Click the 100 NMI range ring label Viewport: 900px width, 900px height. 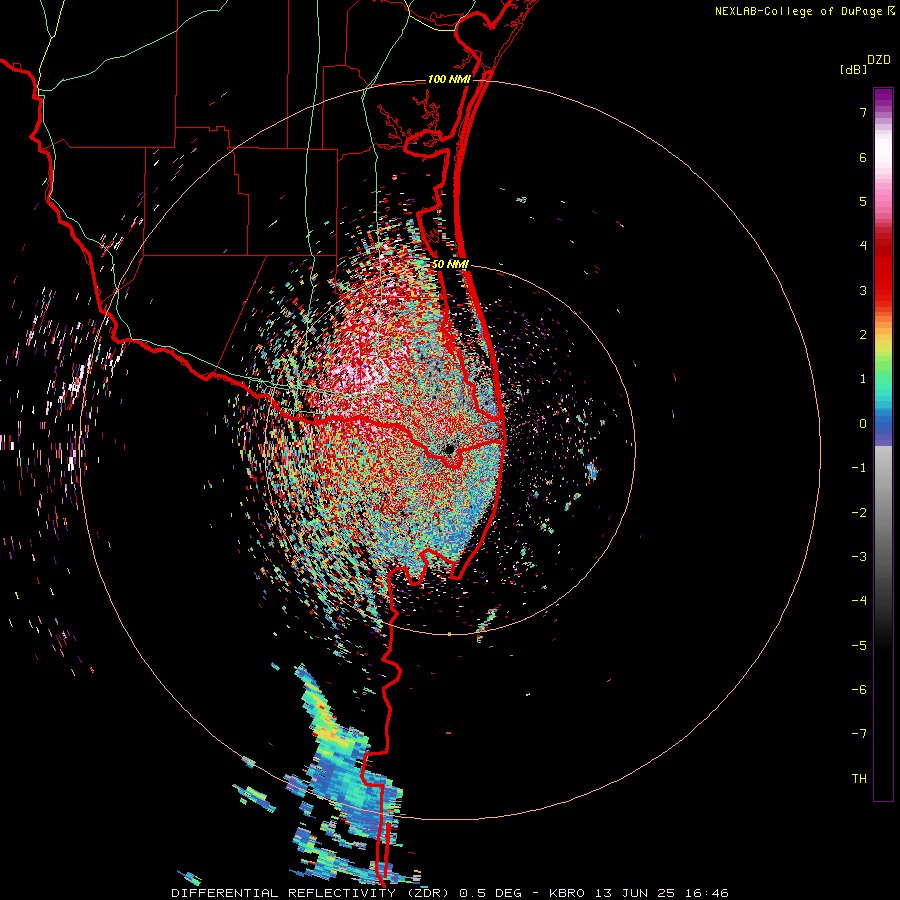(x=449, y=79)
